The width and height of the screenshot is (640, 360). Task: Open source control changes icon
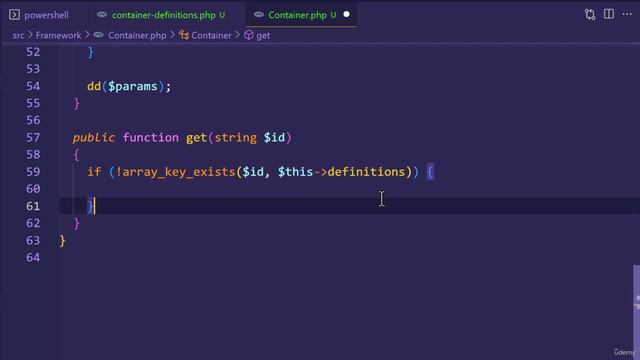click(590, 15)
